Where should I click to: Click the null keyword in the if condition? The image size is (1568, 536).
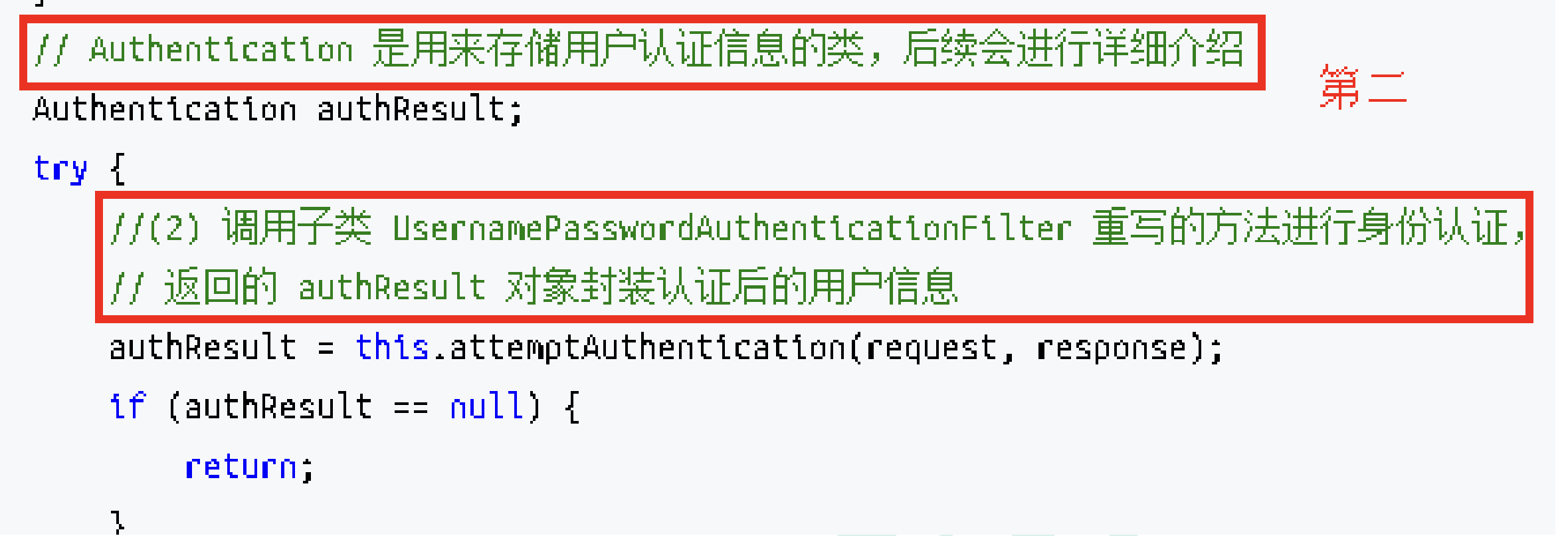(x=486, y=406)
